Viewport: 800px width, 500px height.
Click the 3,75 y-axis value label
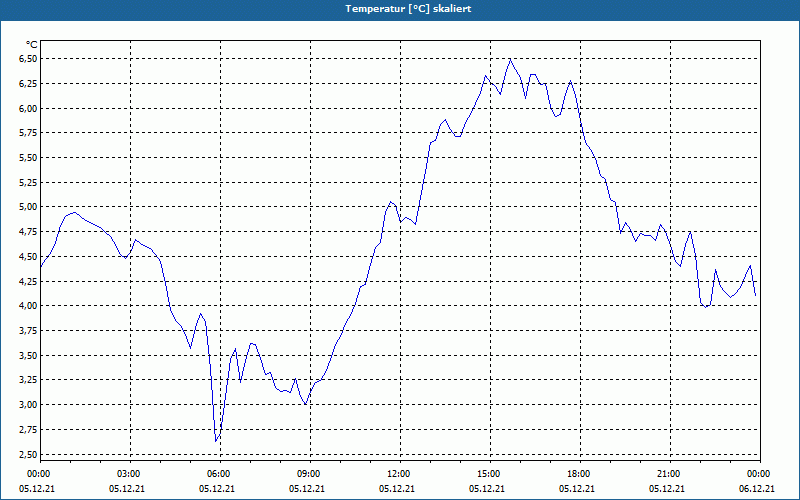[x=29, y=331]
